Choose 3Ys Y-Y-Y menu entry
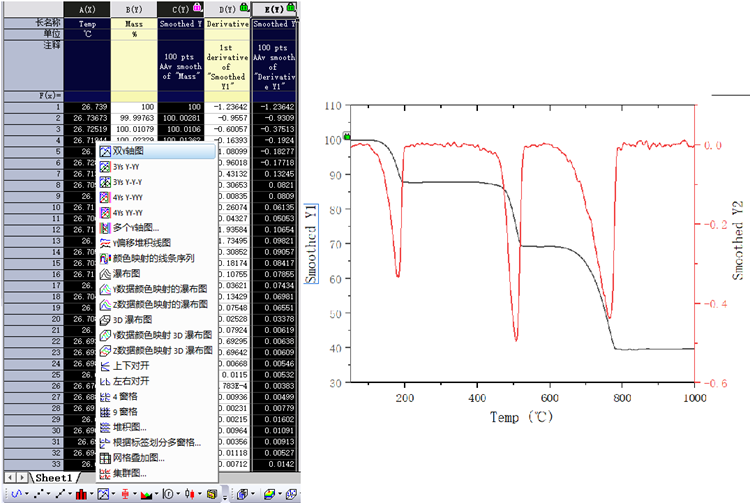Image resolution: width=750 pixels, height=503 pixels. click(x=157, y=182)
